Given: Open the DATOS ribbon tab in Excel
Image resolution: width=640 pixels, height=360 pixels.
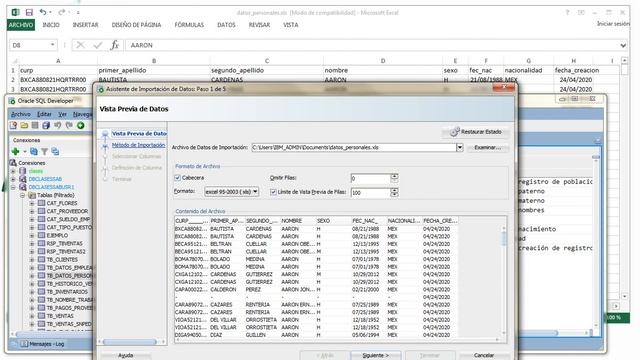Looking at the screenshot, I should (x=226, y=25).
